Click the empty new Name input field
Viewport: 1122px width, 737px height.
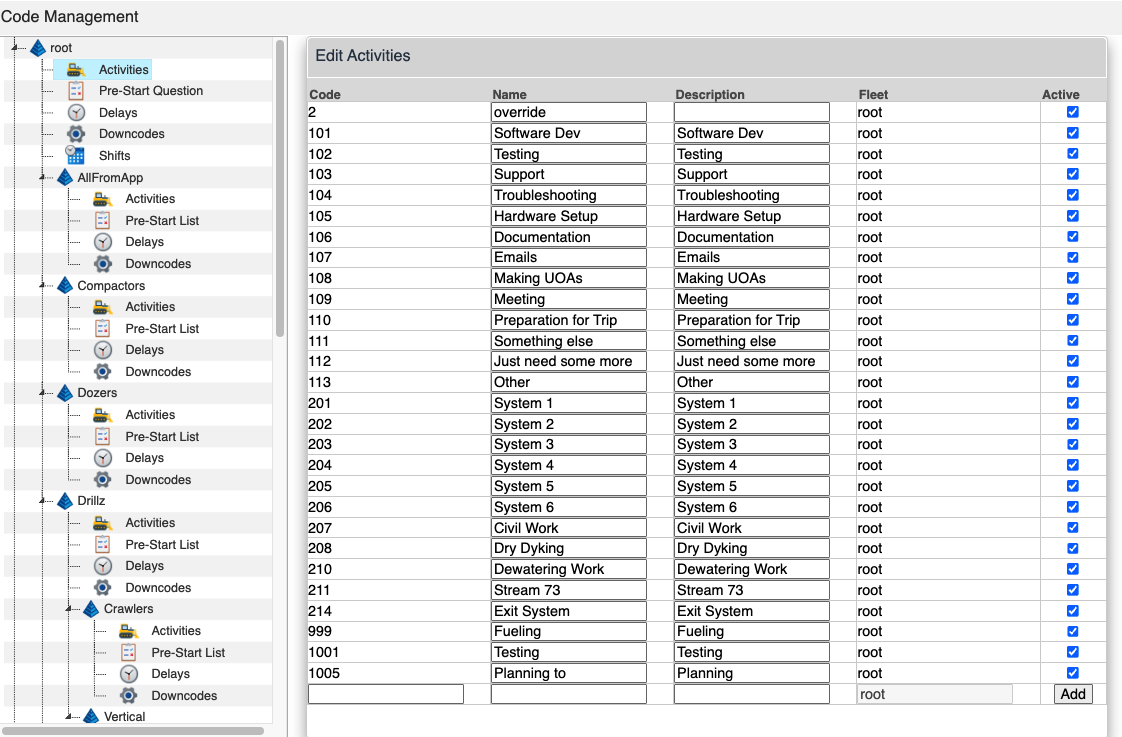pyautogui.click(x=569, y=694)
